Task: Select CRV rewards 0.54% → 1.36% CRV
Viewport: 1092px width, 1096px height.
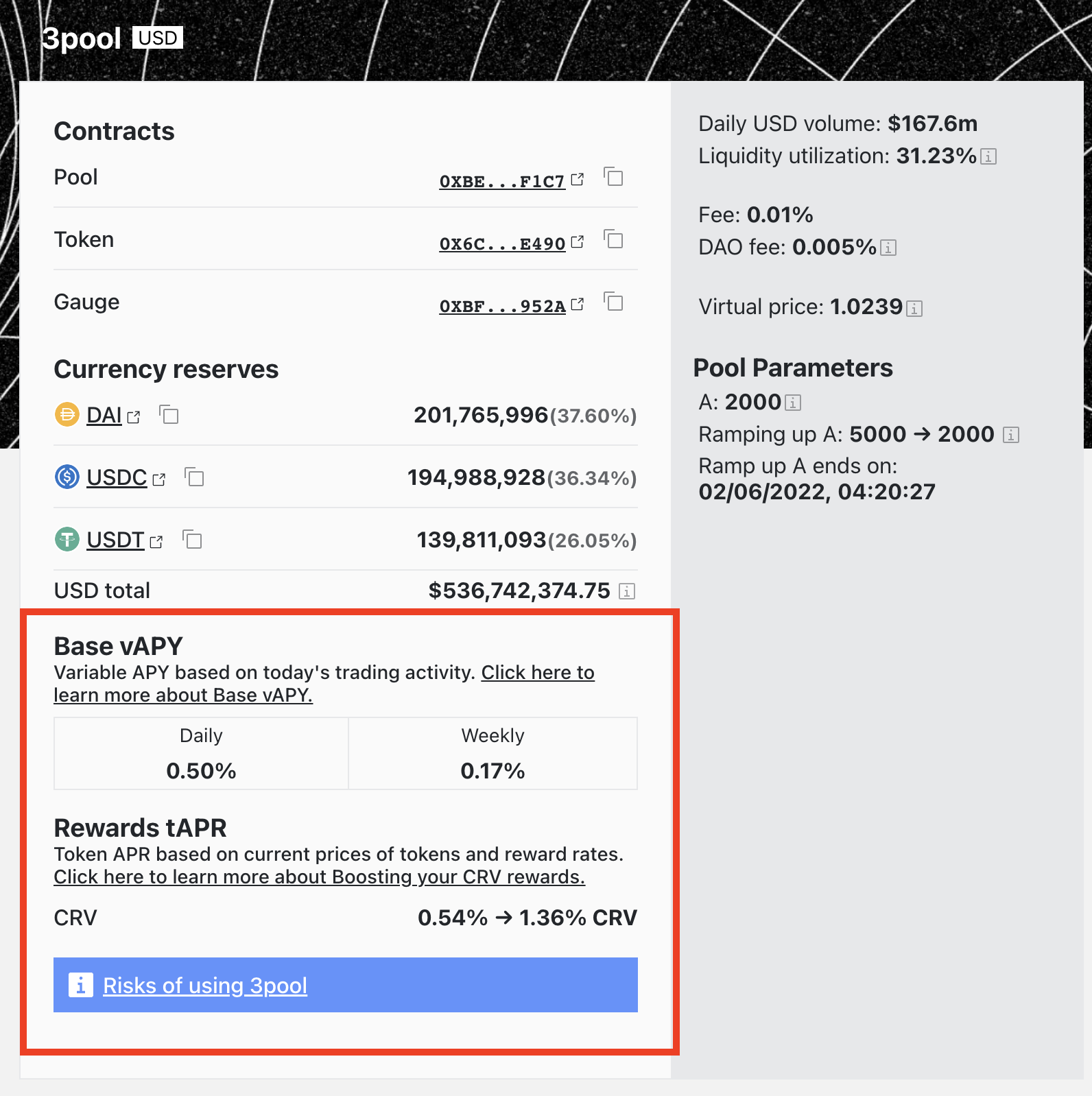Action: coord(527,918)
